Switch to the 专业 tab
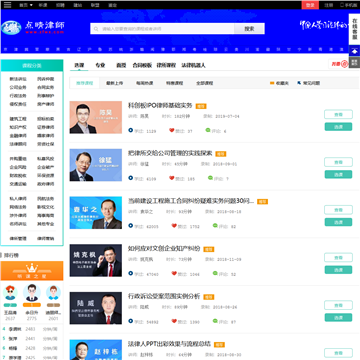360x360 pixels. coord(100,65)
